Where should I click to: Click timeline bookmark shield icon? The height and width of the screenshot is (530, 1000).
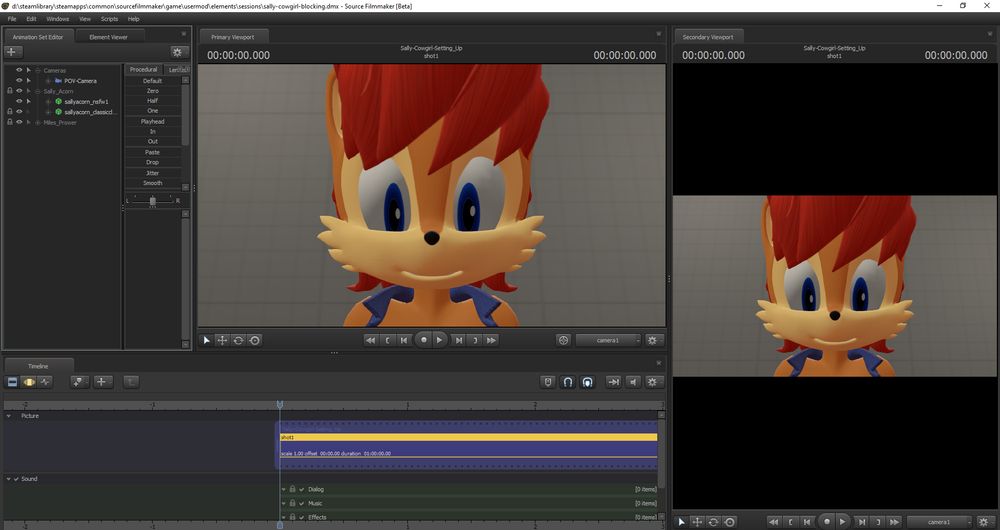tap(548, 382)
